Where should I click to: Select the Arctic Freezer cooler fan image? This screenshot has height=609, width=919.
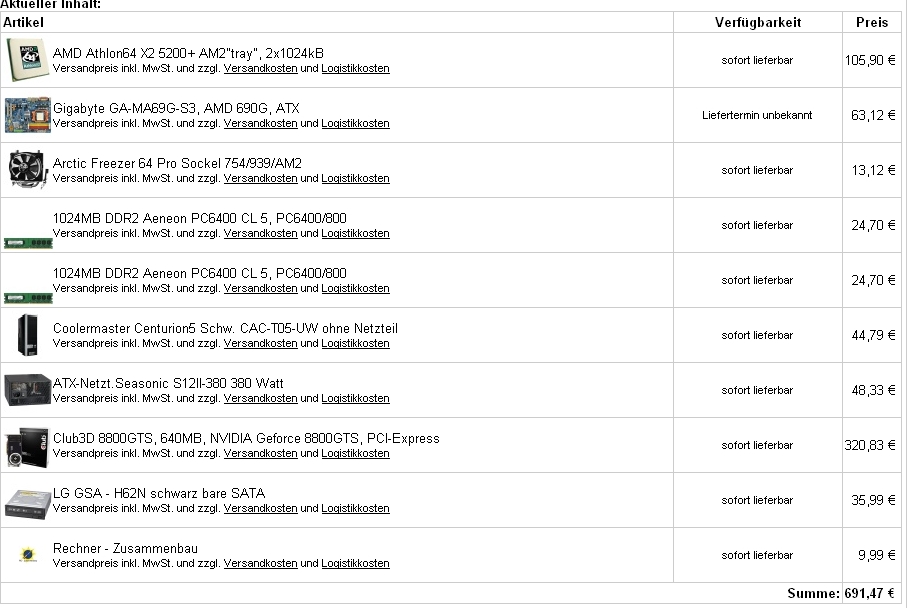point(28,169)
